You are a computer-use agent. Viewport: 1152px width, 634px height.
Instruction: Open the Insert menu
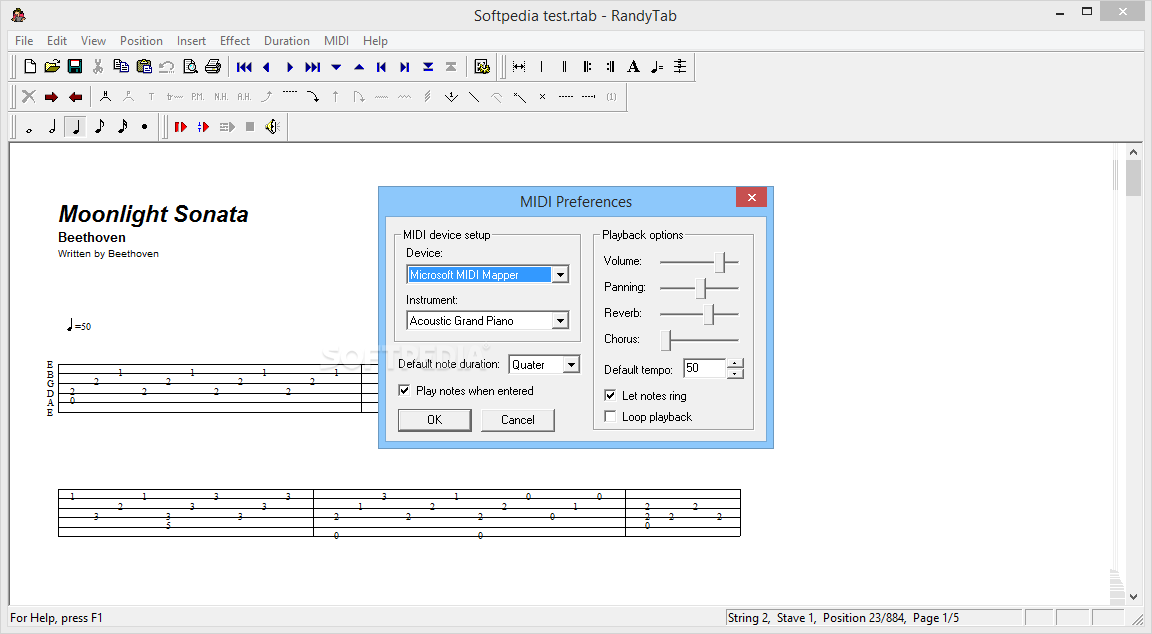191,40
